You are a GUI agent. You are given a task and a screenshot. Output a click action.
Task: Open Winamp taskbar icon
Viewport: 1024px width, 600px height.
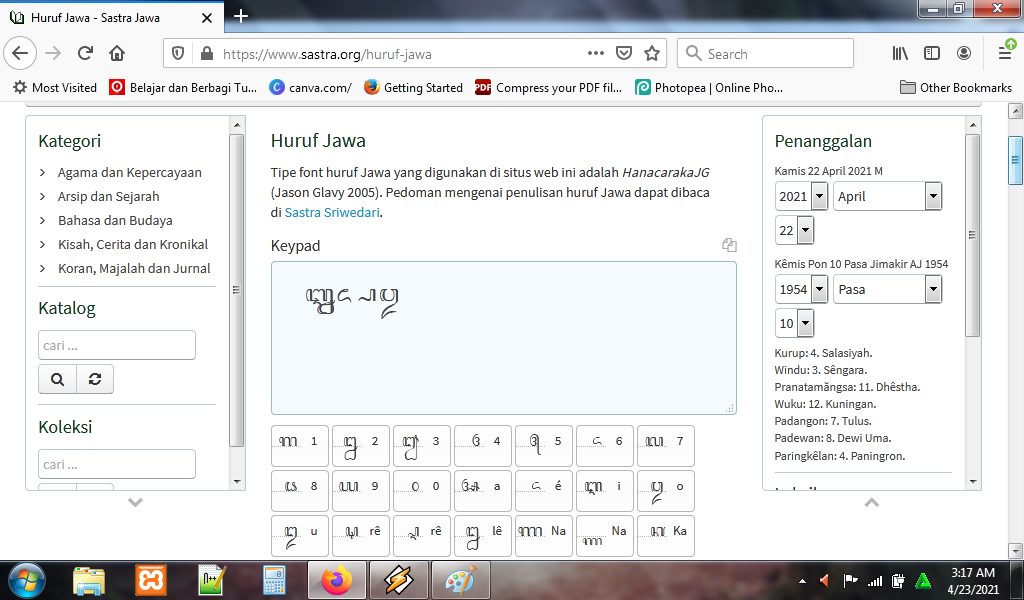[398, 580]
